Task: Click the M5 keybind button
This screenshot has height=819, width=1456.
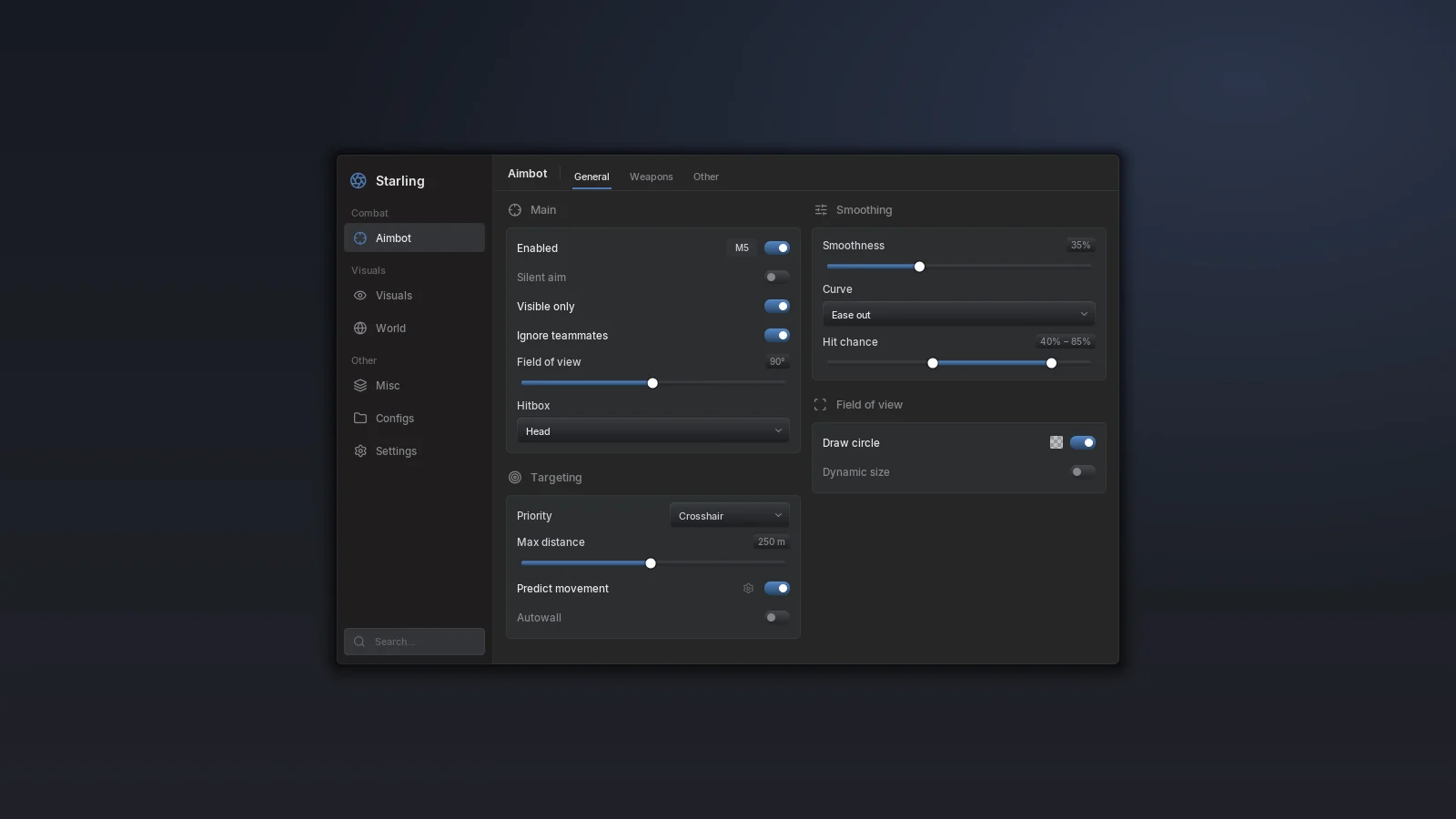Action: pyautogui.click(x=742, y=248)
